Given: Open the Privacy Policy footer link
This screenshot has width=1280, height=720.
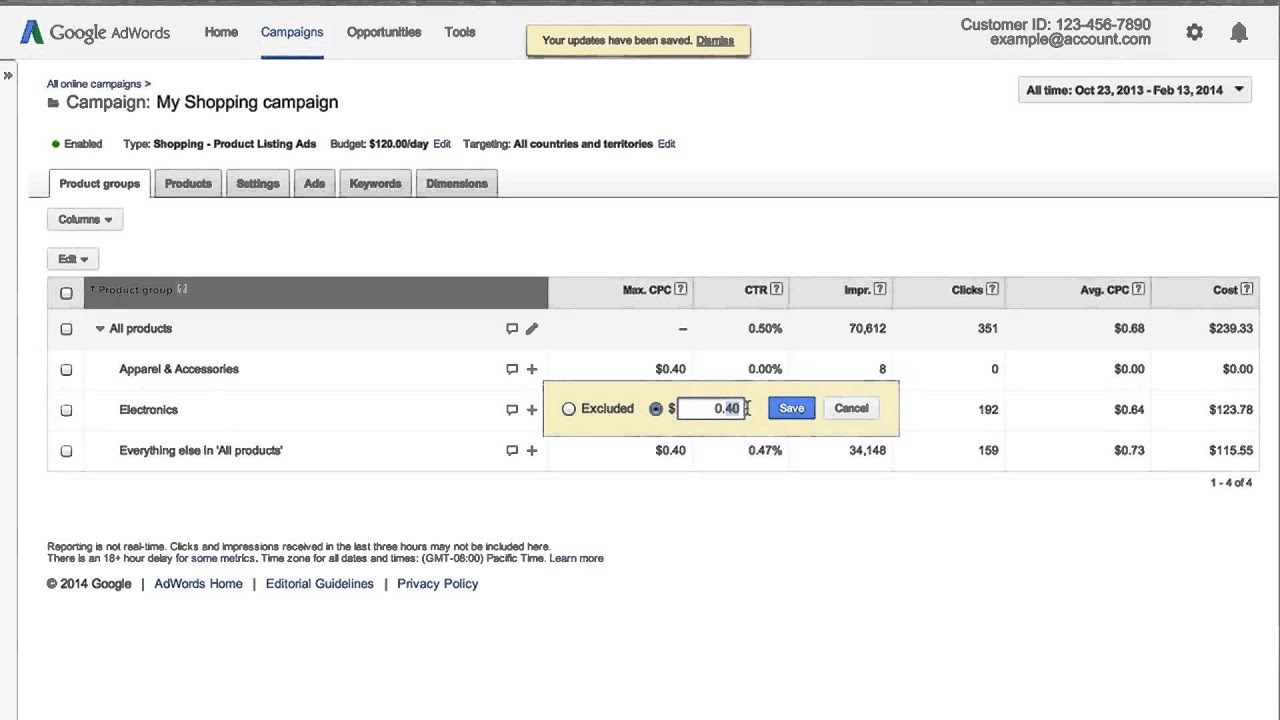Looking at the screenshot, I should pos(437,584).
